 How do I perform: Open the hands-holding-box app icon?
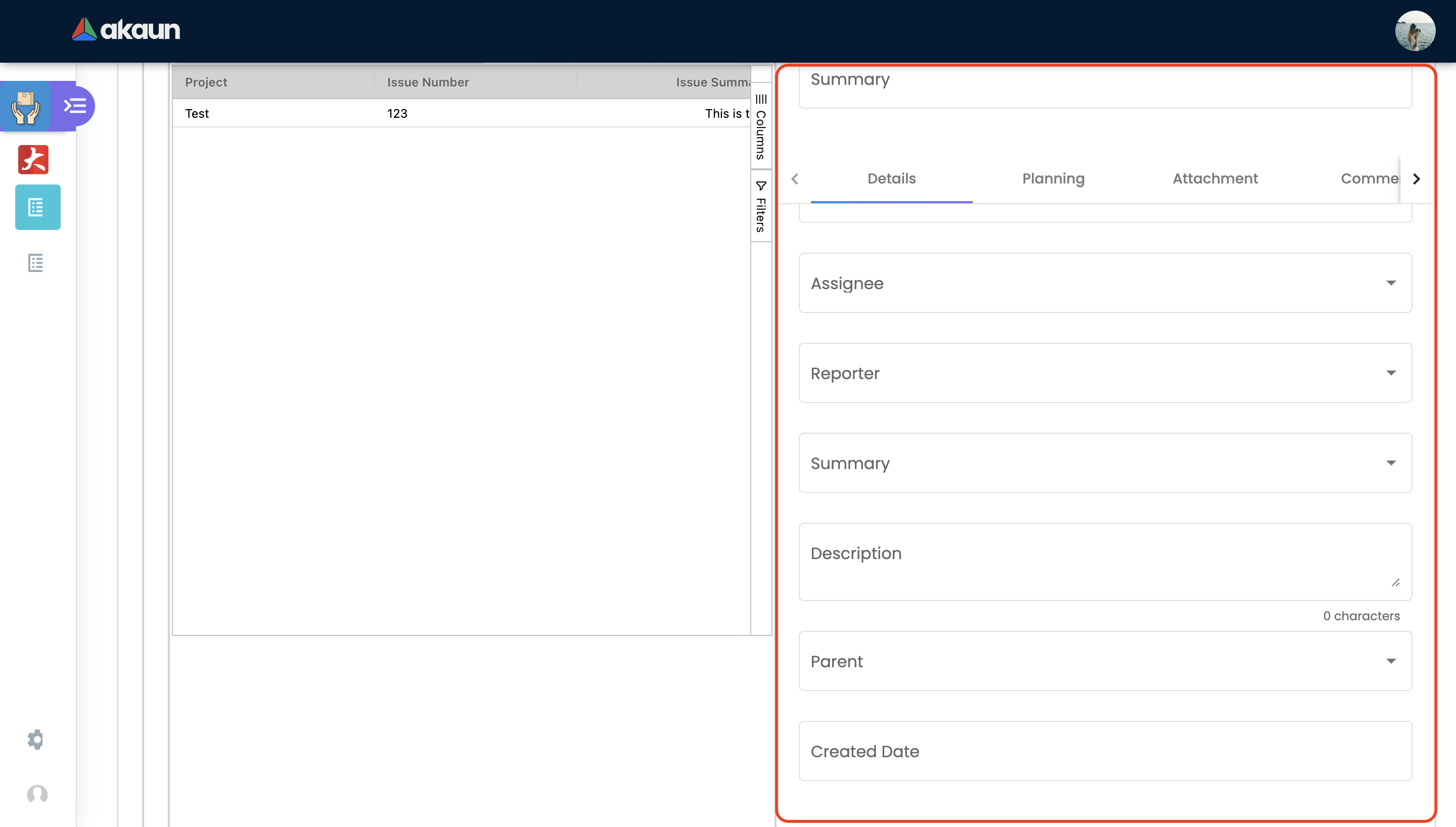(x=26, y=106)
